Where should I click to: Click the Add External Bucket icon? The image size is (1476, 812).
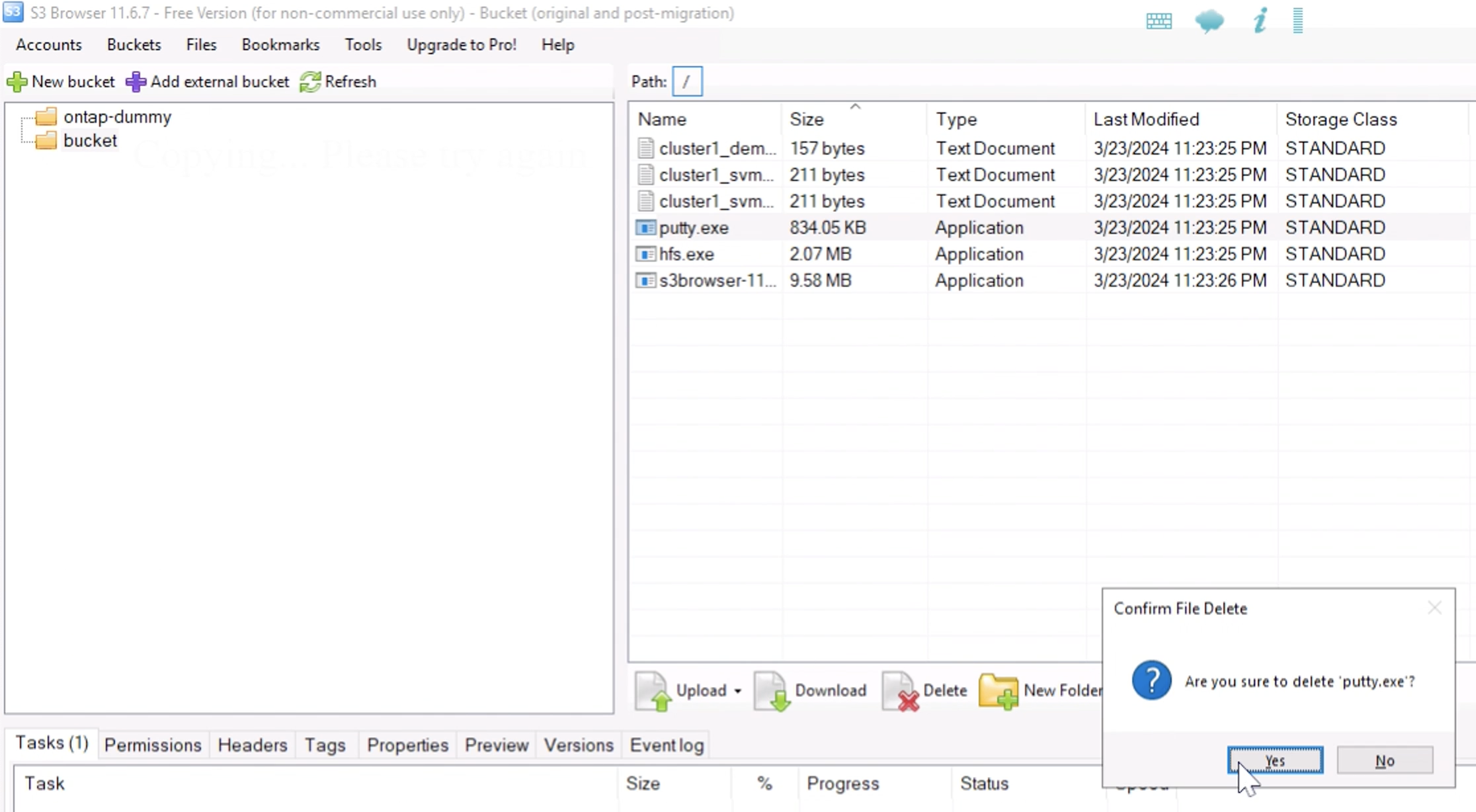pos(135,82)
